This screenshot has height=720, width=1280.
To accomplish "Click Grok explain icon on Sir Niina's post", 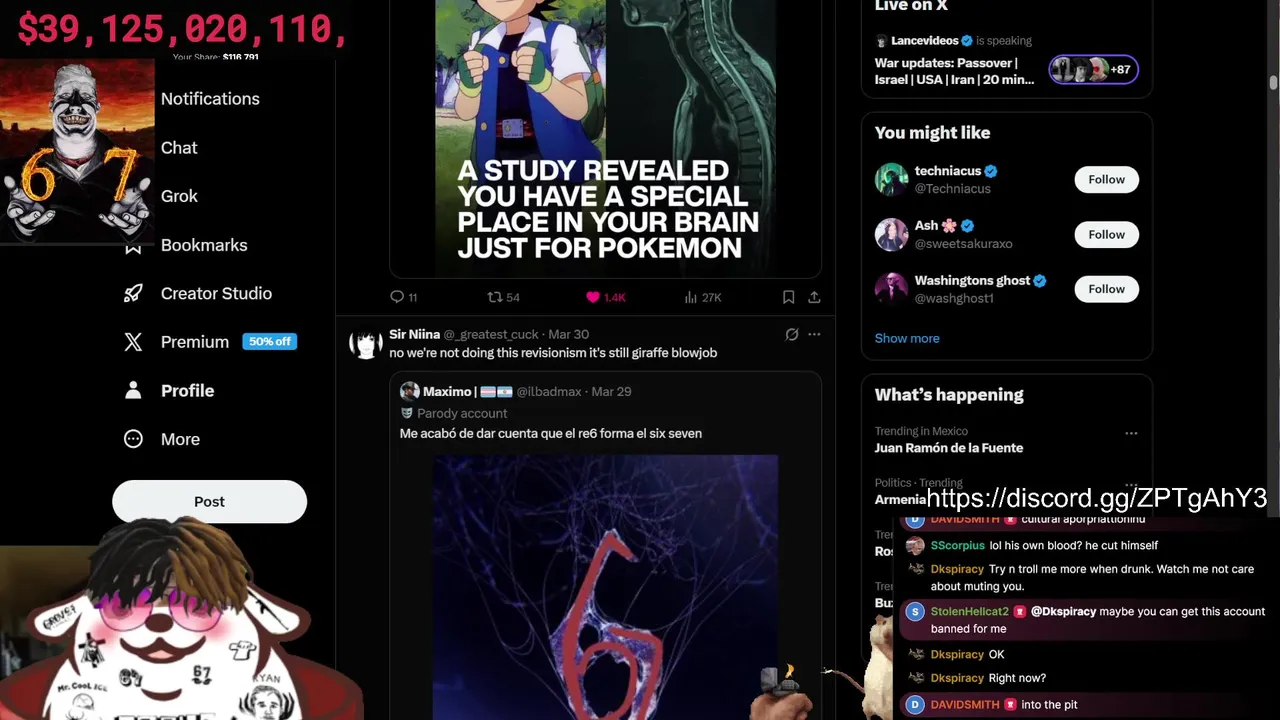I will (x=791, y=334).
